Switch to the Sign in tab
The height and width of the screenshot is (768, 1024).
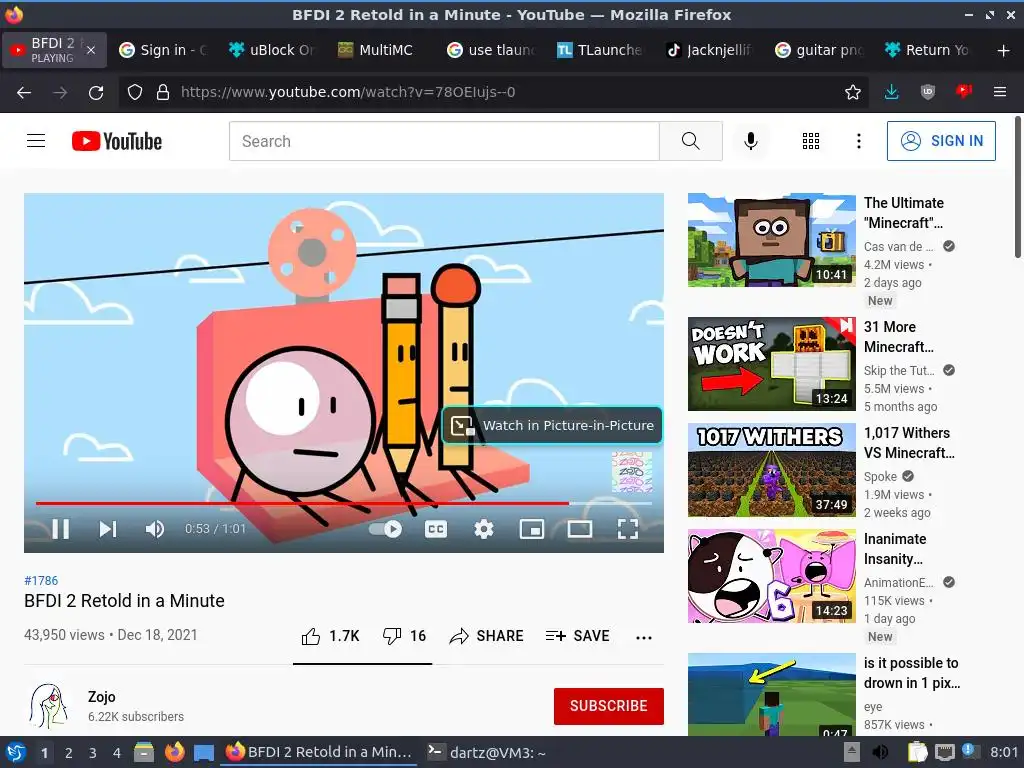pyautogui.click(x=163, y=50)
